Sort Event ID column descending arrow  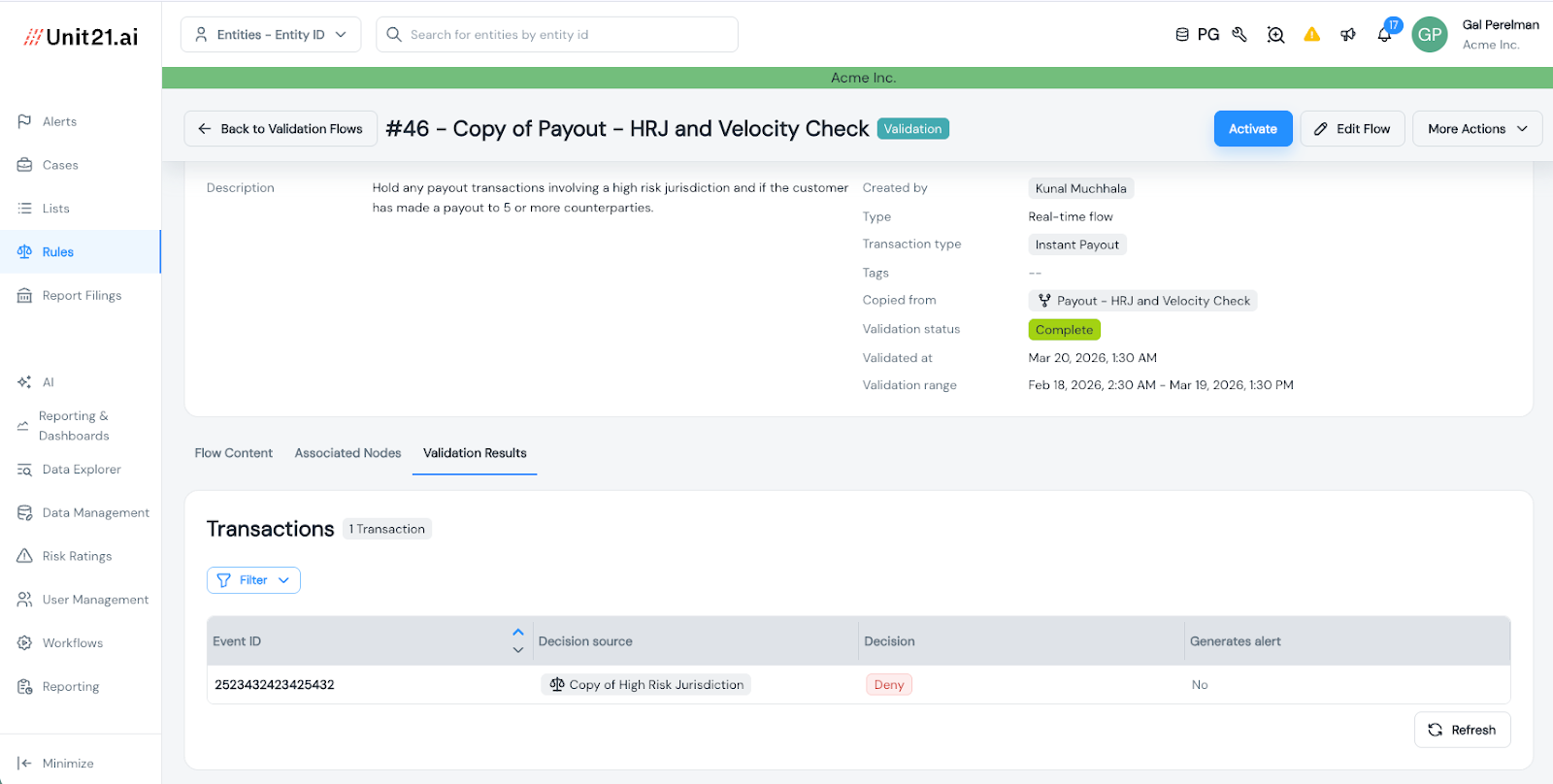[518, 650]
